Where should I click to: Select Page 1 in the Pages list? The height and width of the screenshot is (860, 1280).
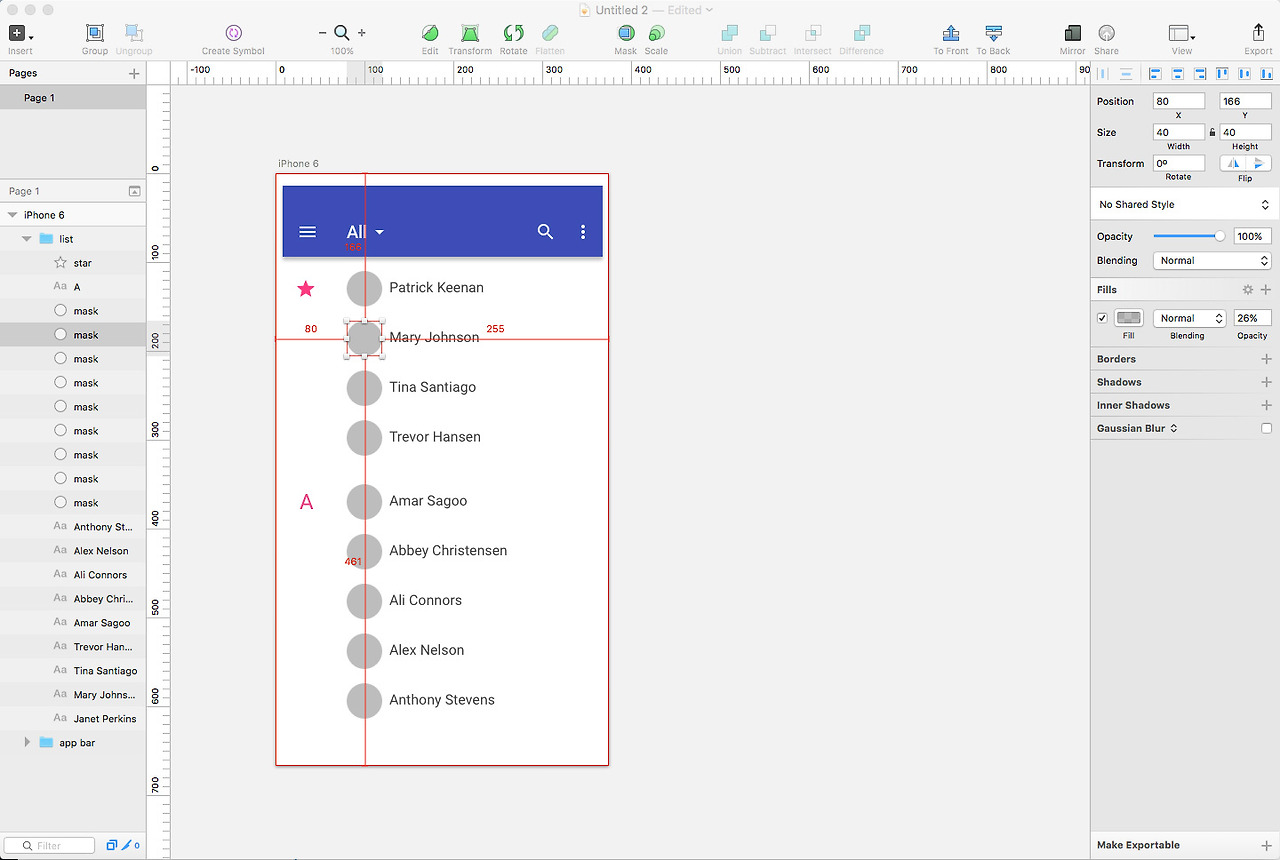tap(73, 98)
